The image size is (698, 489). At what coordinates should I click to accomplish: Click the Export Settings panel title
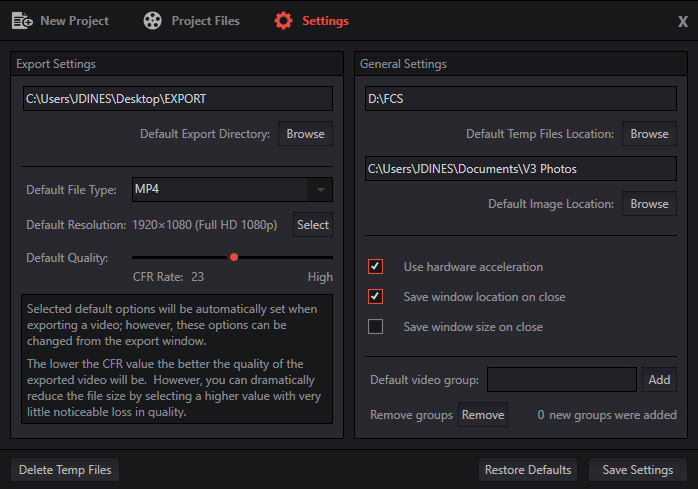(56, 64)
